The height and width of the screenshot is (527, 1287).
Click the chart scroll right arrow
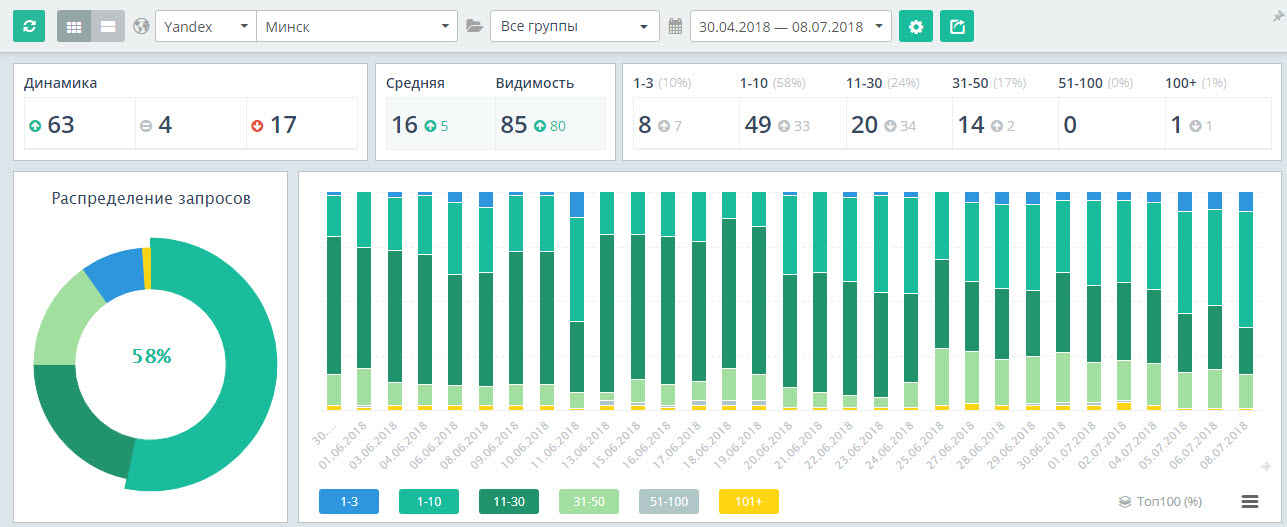click(x=1266, y=465)
